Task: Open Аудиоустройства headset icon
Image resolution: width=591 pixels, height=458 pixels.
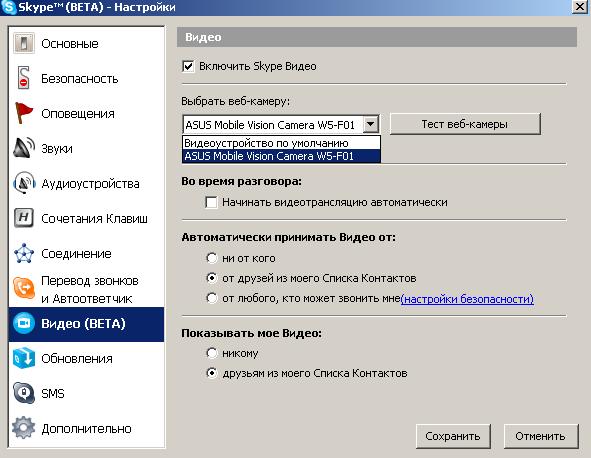Action: pyautogui.click(x=24, y=183)
